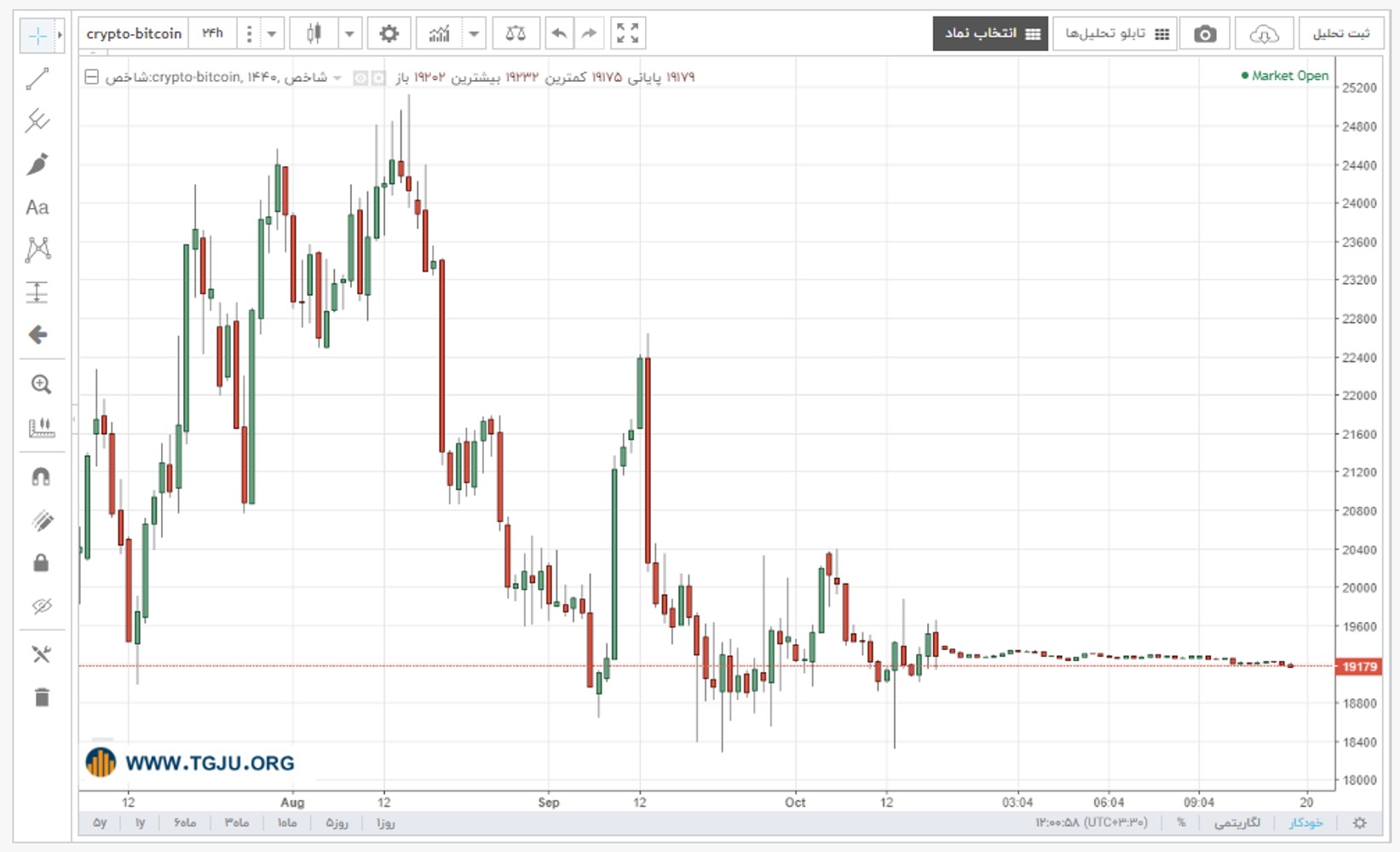Select the 5y time range
This screenshot has height=852, width=1400.
(100, 822)
